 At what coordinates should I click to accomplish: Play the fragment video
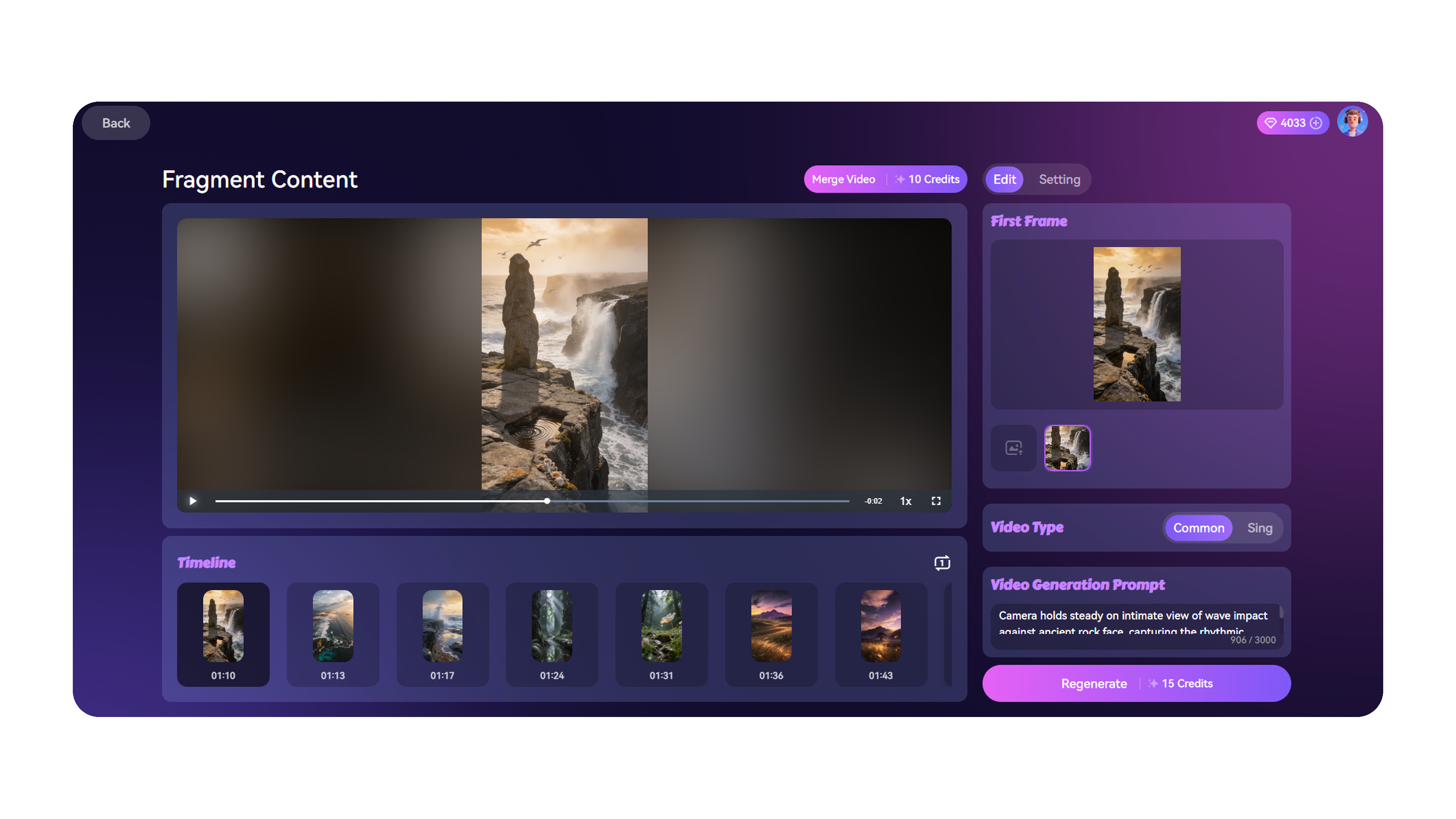click(193, 501)
